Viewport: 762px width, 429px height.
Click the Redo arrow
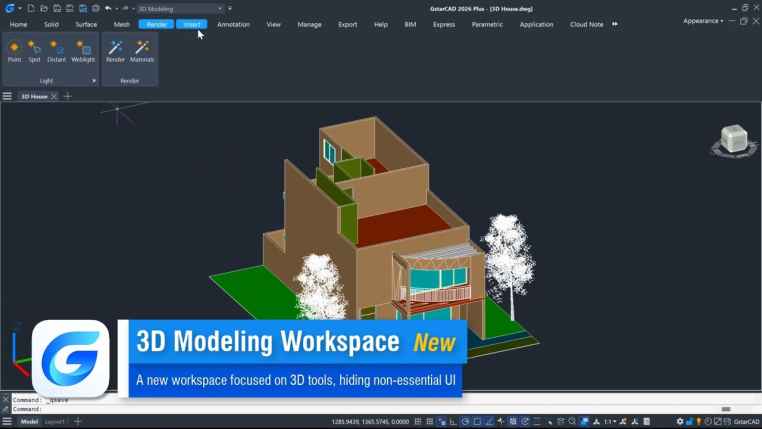(x=125, y=8)
